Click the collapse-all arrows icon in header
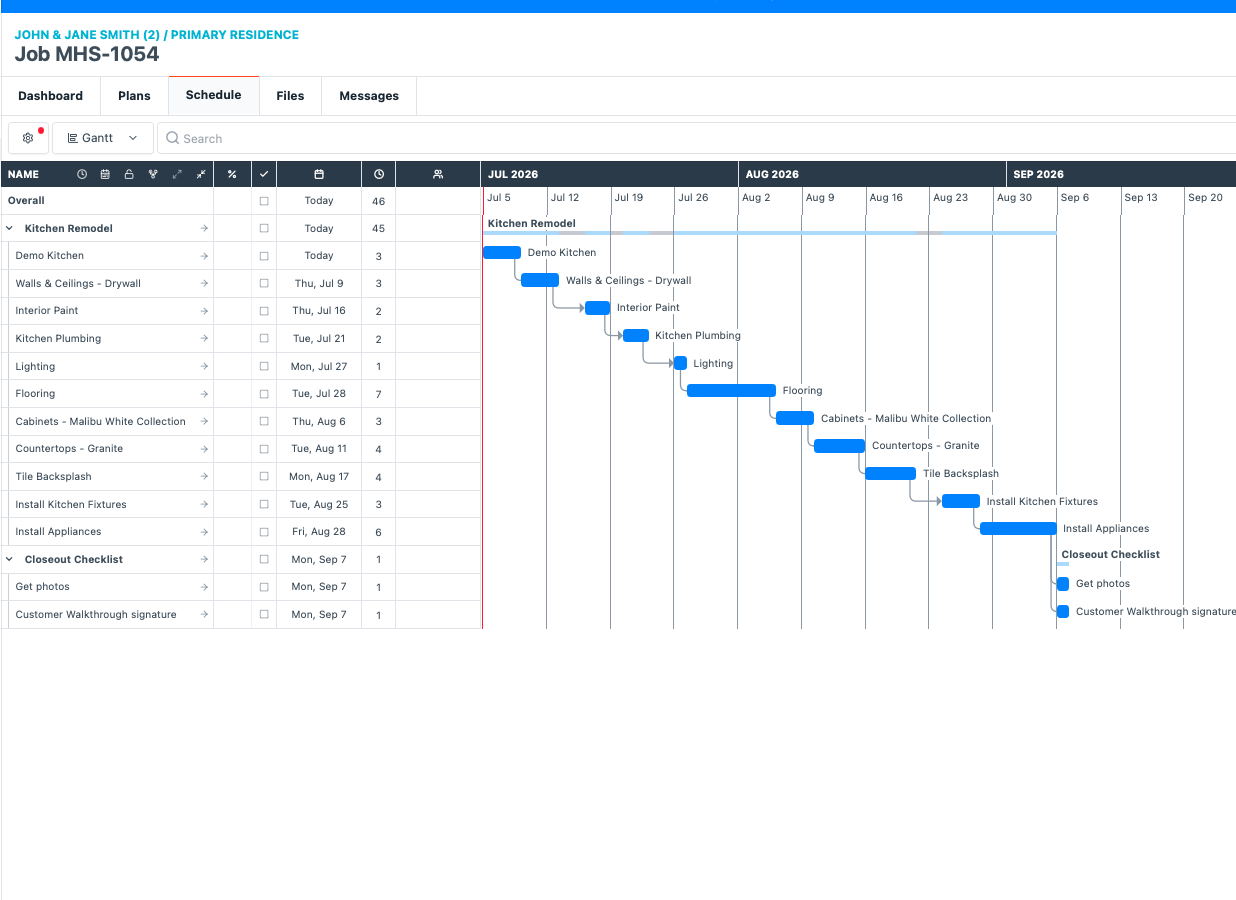The width and height of the screenshot is (1236, 900). [x=201, y=174]
